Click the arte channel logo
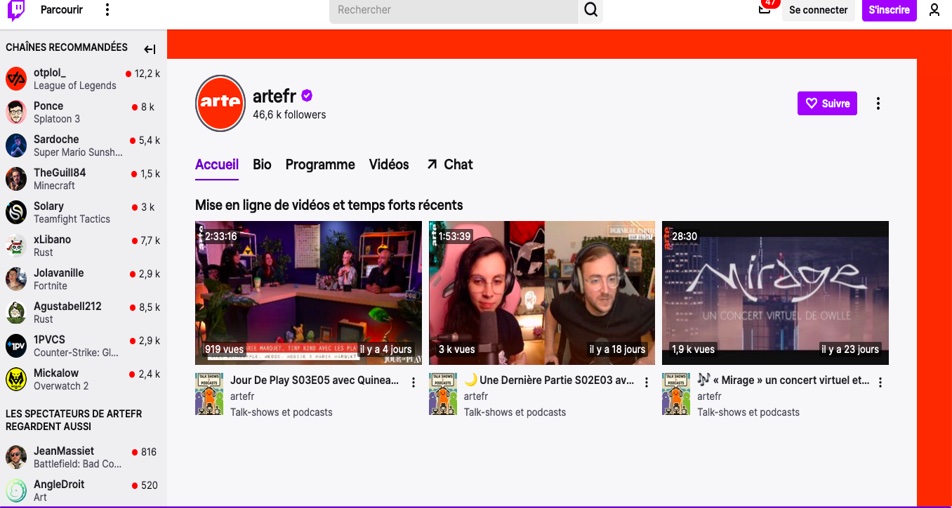The image size is (952, 508). click(220, 103)
